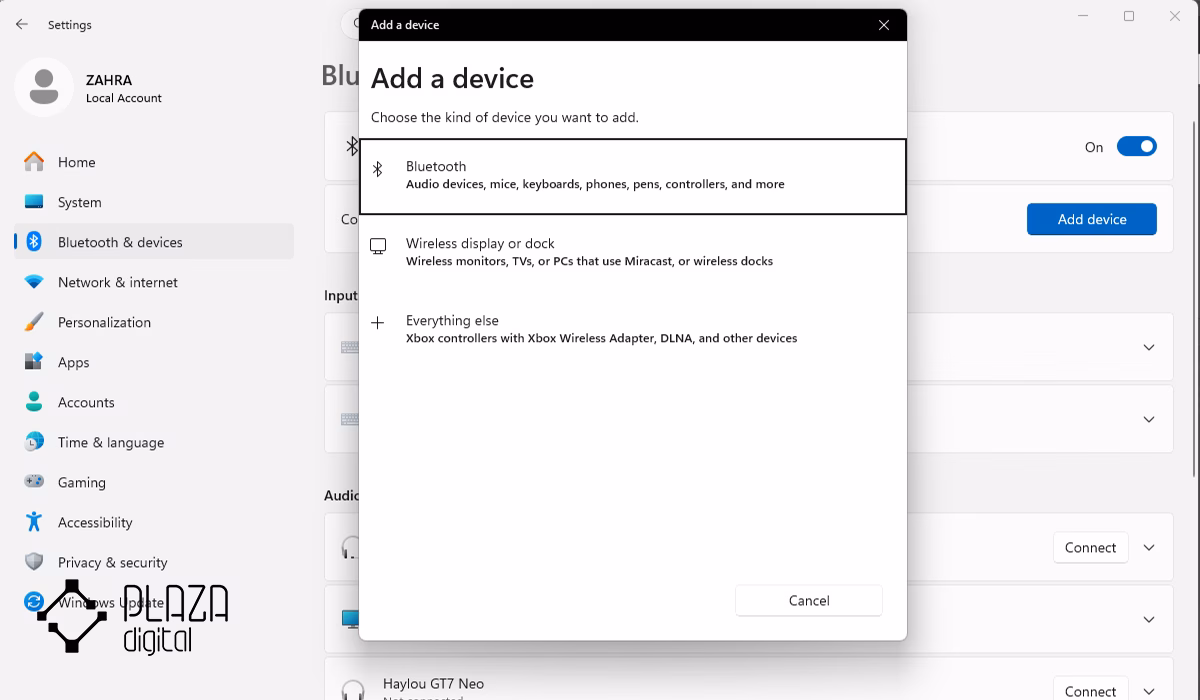Screen dimensions: 1200x700
Task: Expand the first Input device row chevron
Action: click(1149, 347)
